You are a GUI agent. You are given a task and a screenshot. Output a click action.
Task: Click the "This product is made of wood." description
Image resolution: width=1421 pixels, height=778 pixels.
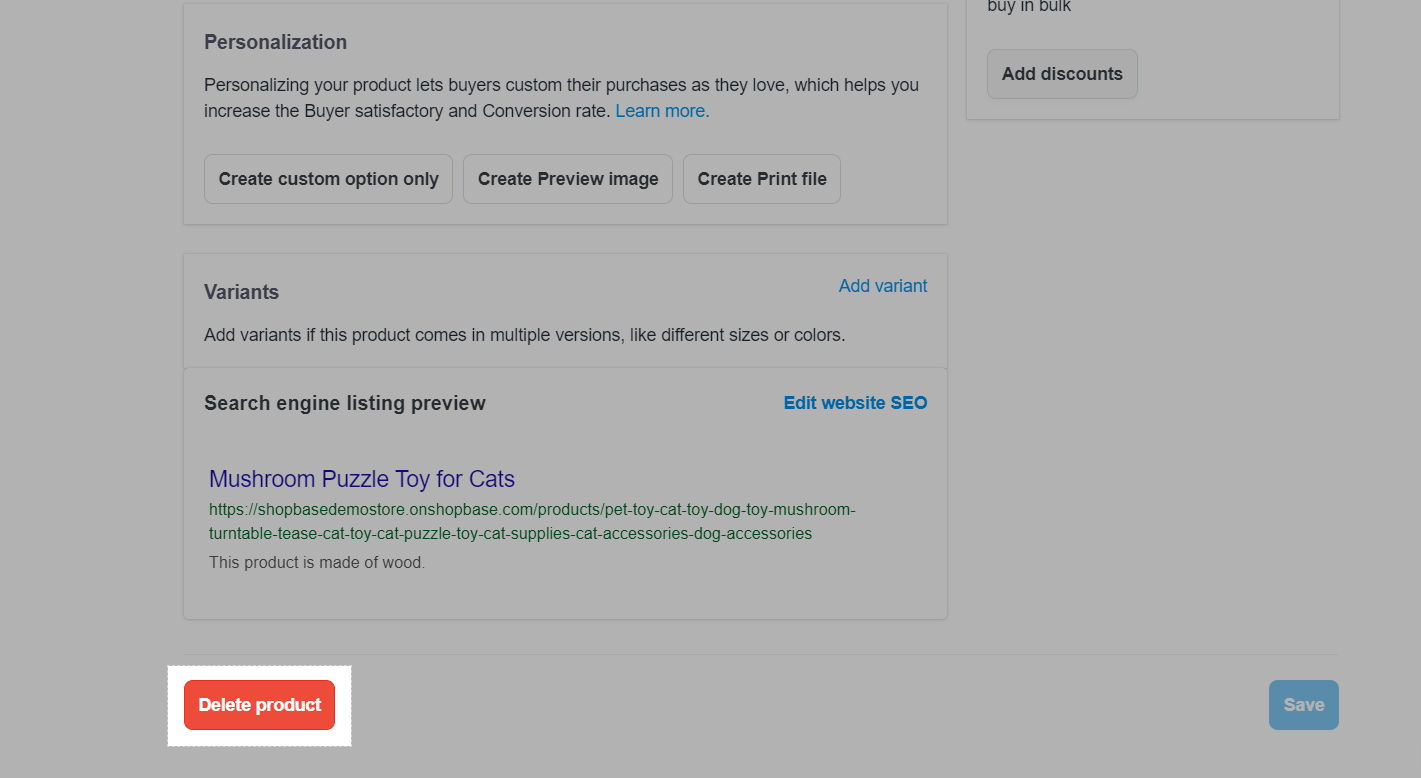pos(317,563)
